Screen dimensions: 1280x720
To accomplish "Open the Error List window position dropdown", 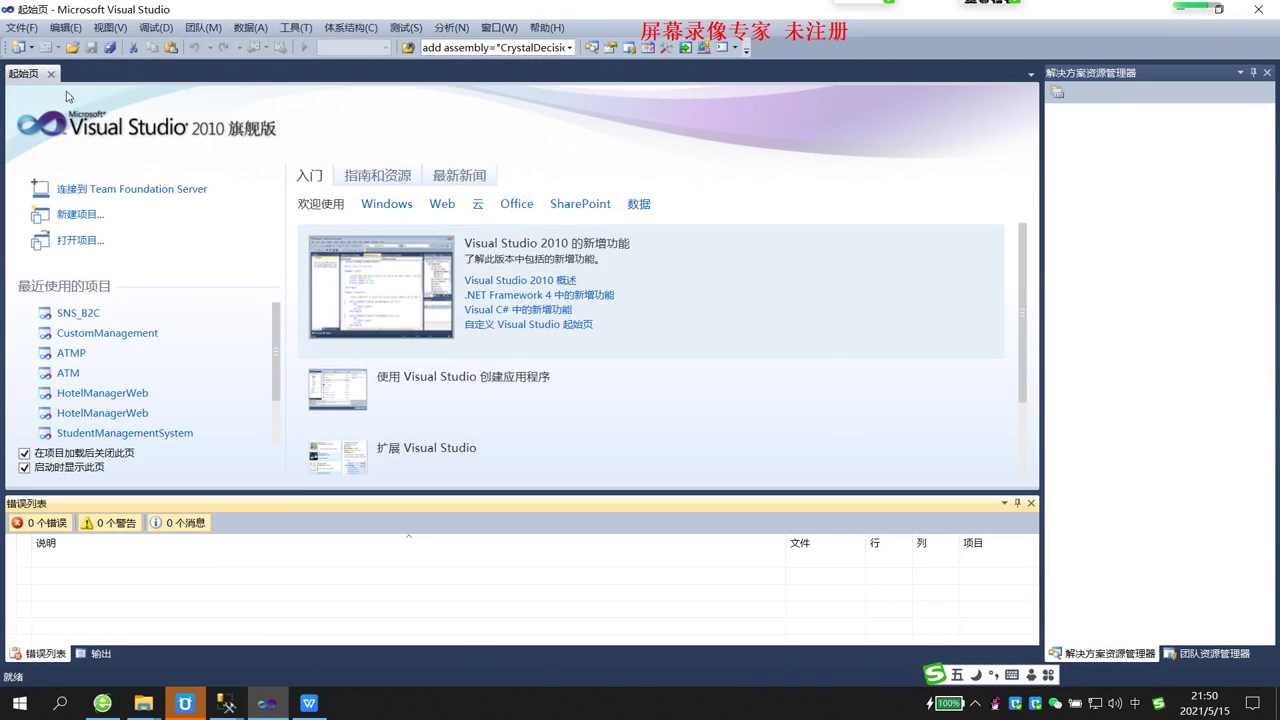I will point(1004,503).
